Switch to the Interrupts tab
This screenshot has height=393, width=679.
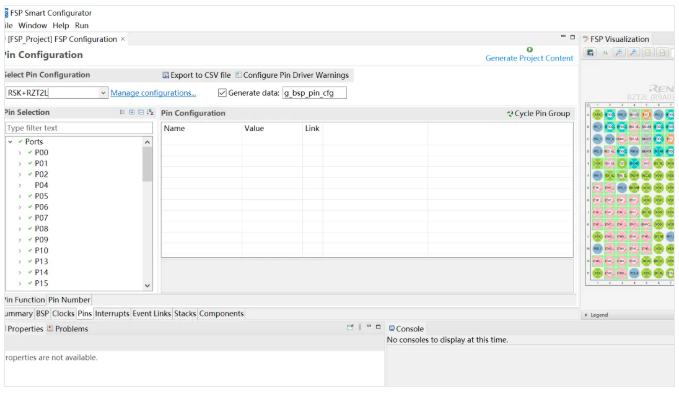click(x=112, y=313)
